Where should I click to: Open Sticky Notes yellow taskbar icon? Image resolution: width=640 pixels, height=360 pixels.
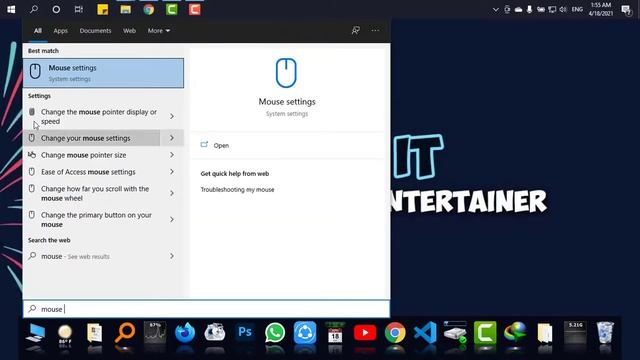click(103, 9)
